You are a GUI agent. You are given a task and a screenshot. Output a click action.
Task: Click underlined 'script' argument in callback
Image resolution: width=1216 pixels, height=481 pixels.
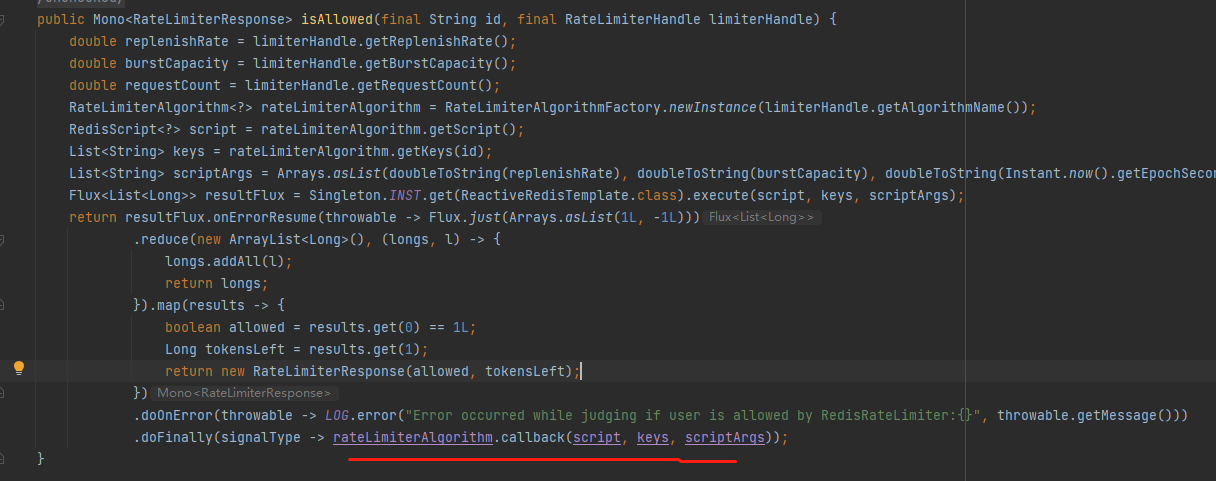pyautogui.click(x=597, y=437)
